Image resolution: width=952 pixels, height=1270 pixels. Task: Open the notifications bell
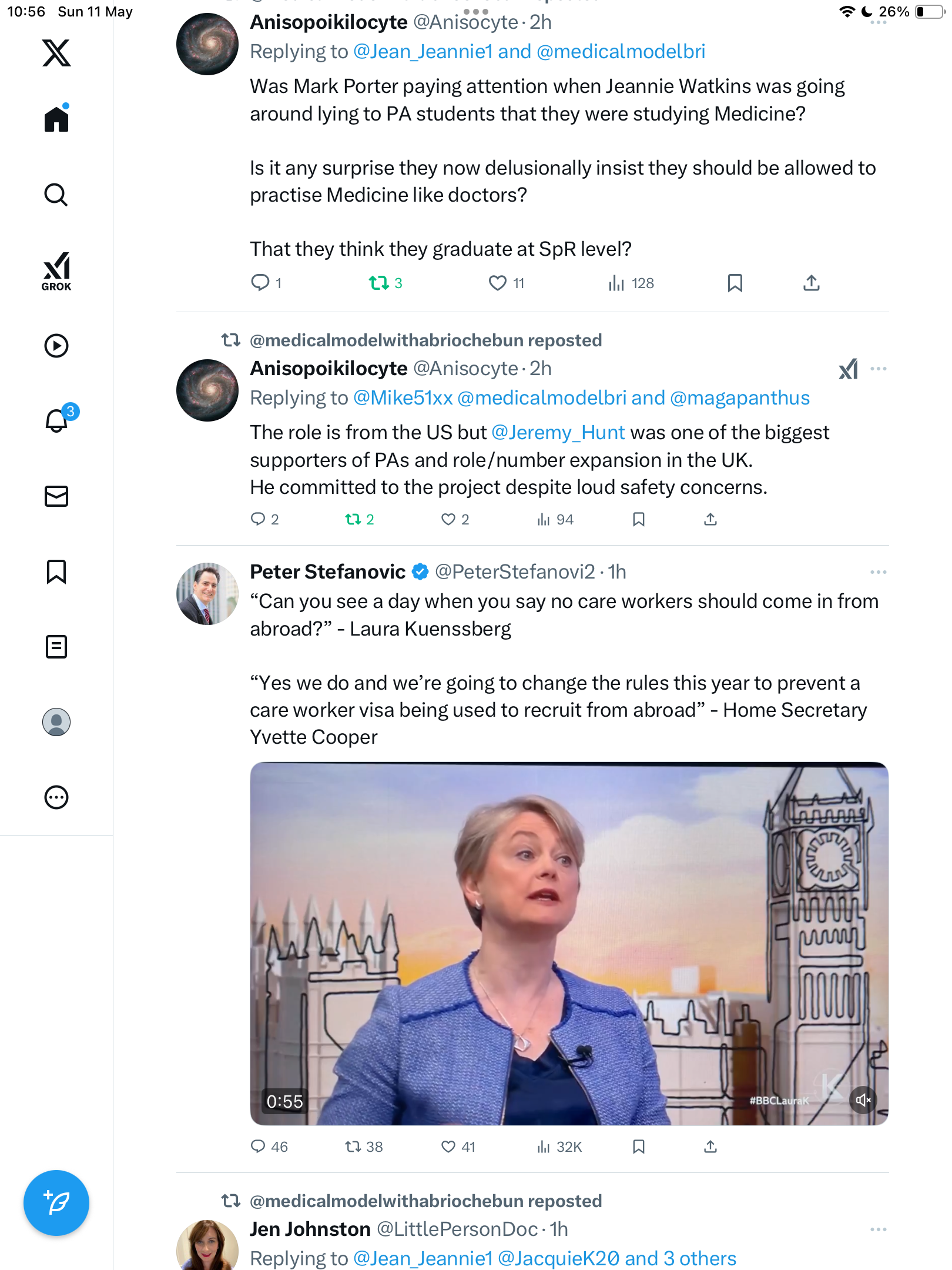point(57,420)
